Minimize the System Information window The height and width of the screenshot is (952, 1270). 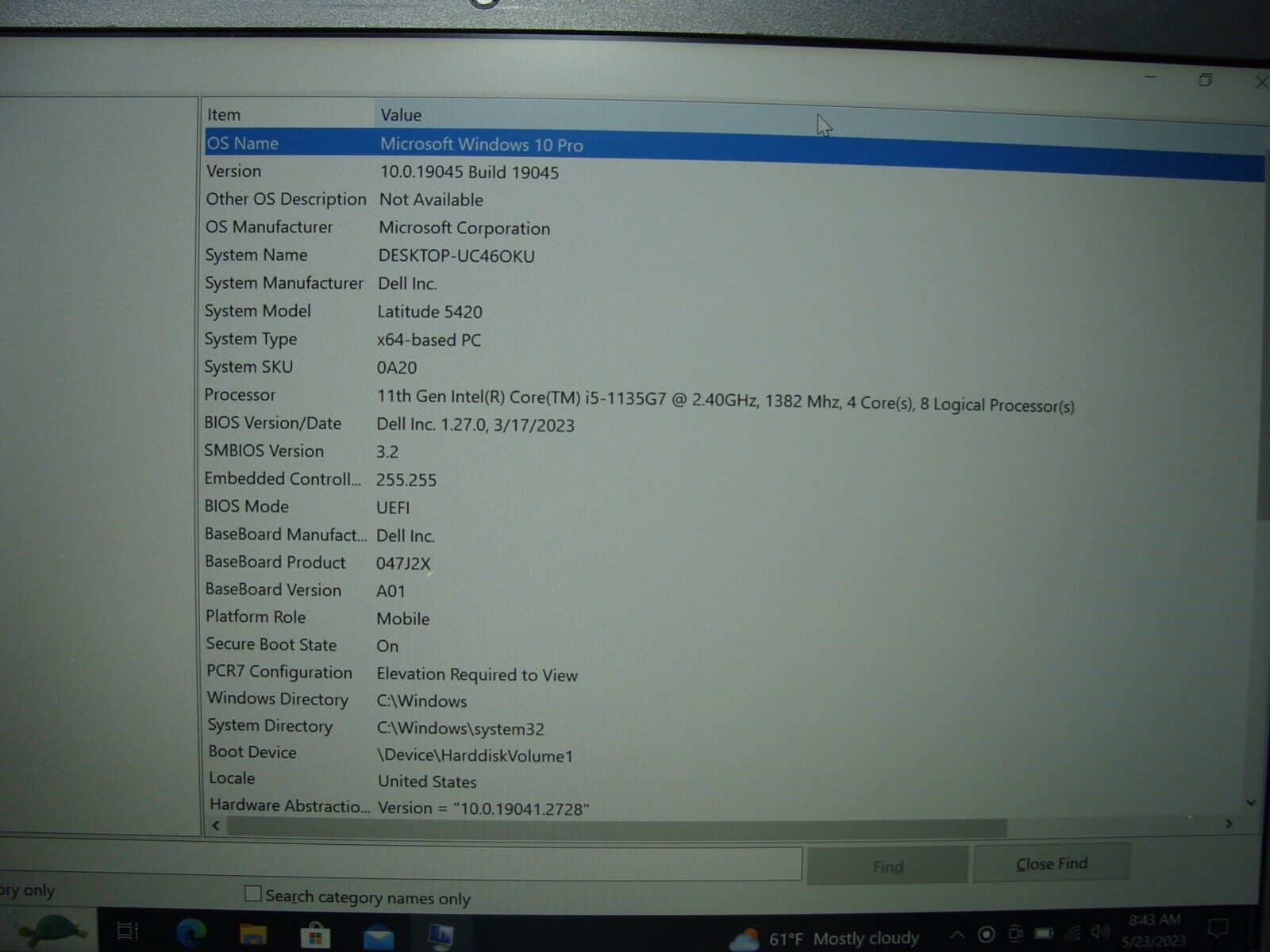pos(1150,78)
